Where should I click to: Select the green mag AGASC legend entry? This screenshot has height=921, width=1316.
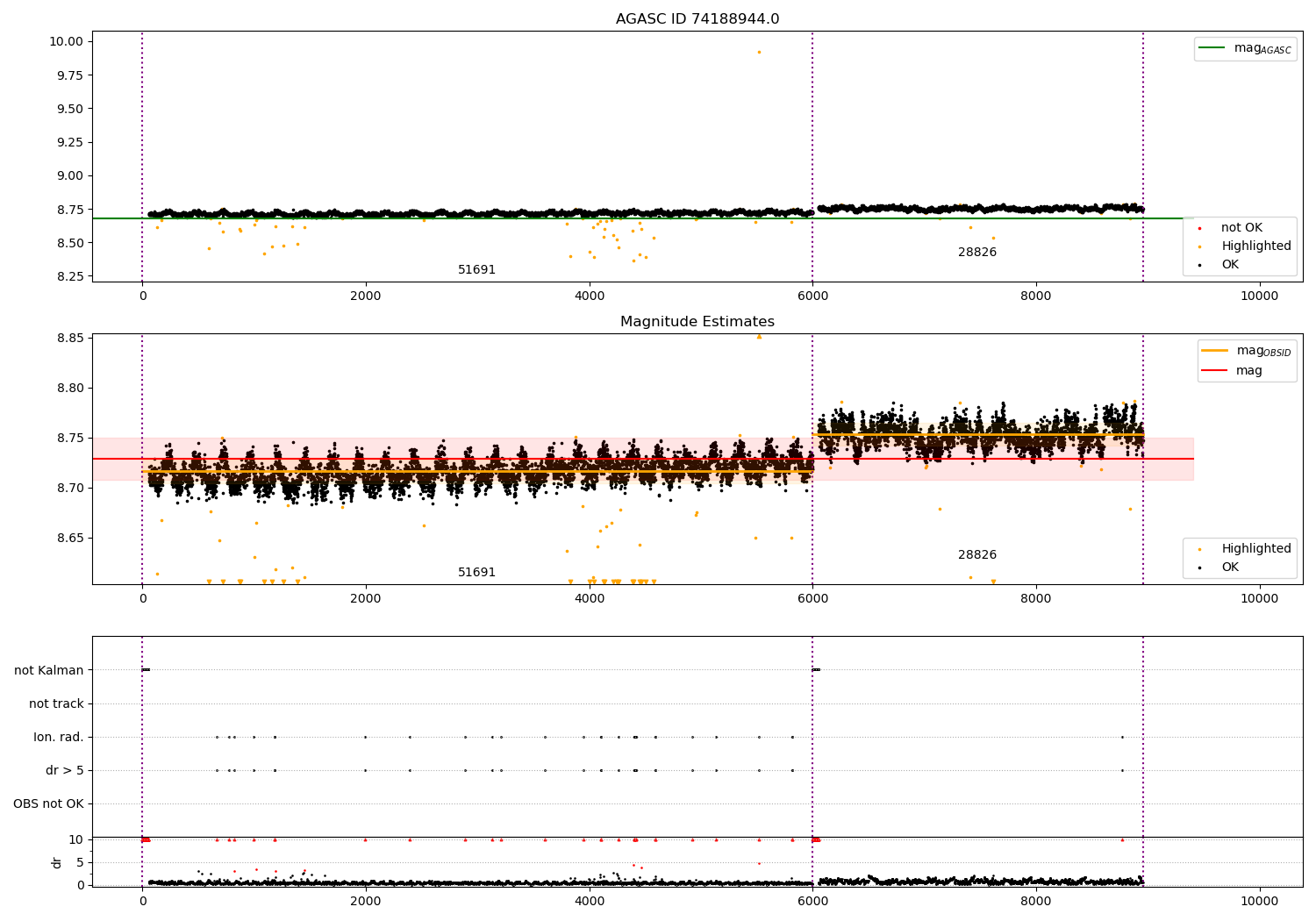pos(1245,48)
